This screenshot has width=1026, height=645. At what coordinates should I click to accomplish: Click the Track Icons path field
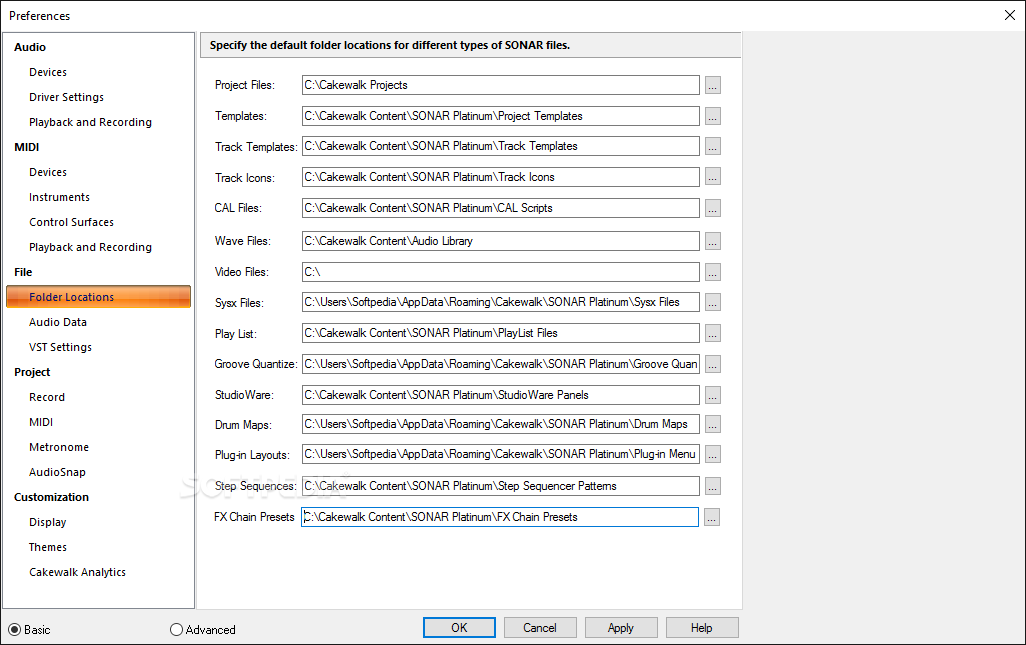[501, 177]
